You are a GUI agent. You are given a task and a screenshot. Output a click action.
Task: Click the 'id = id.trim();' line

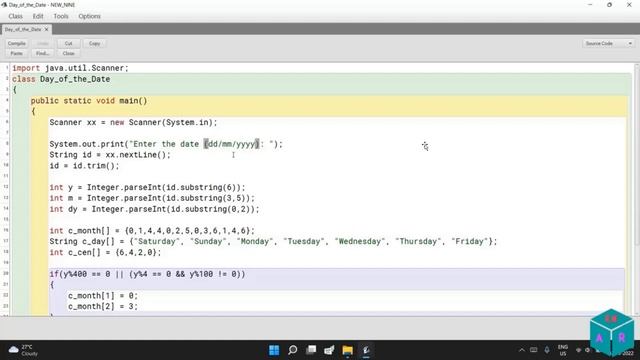click(x=84, y=166)
